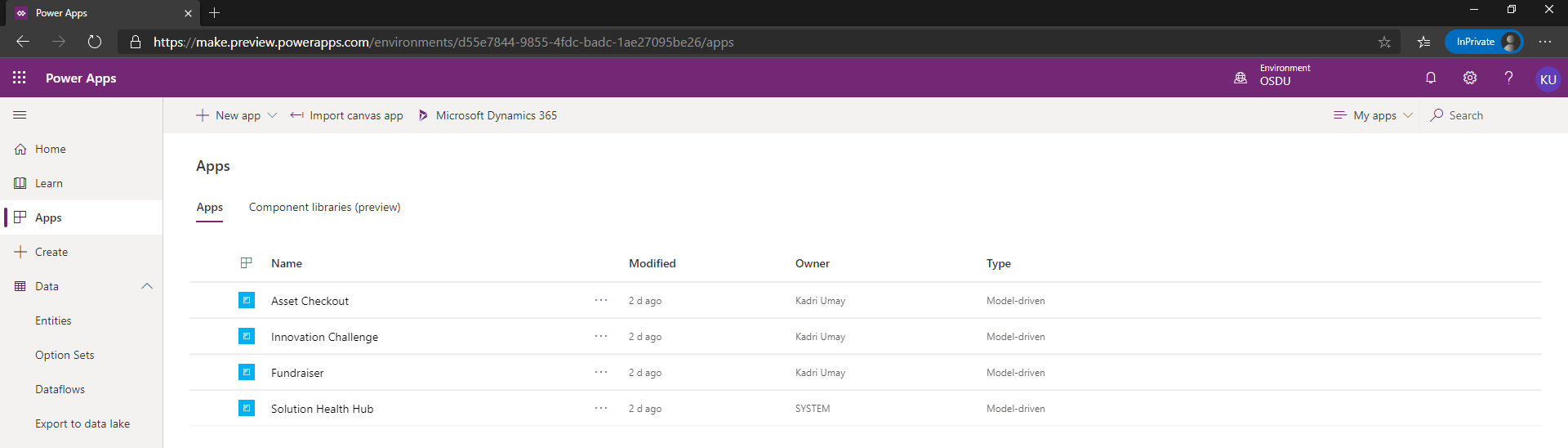Click the environment picker icon
1568x448 pixels.
coord(1241,78)
